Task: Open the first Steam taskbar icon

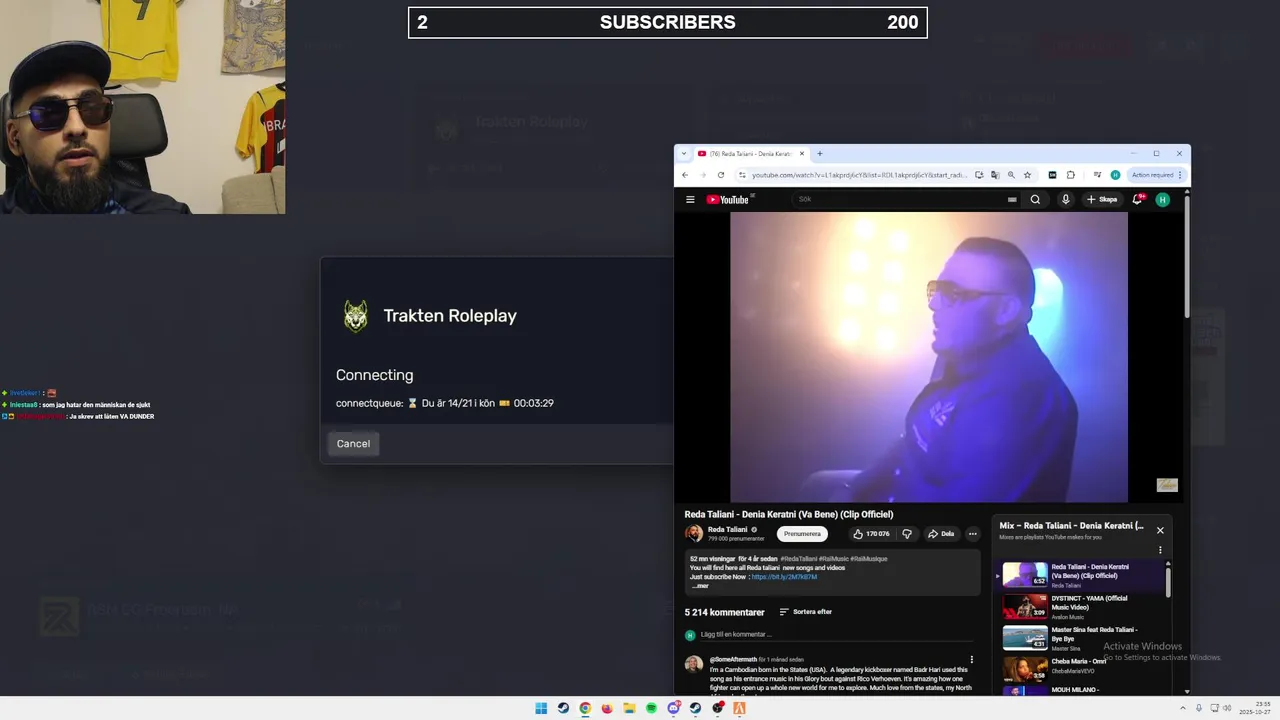Action: coord(563,708)
